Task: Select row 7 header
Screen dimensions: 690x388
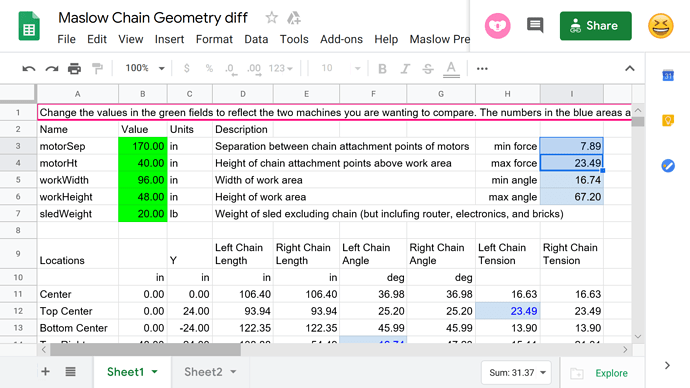Action: [x=18, y=214]
